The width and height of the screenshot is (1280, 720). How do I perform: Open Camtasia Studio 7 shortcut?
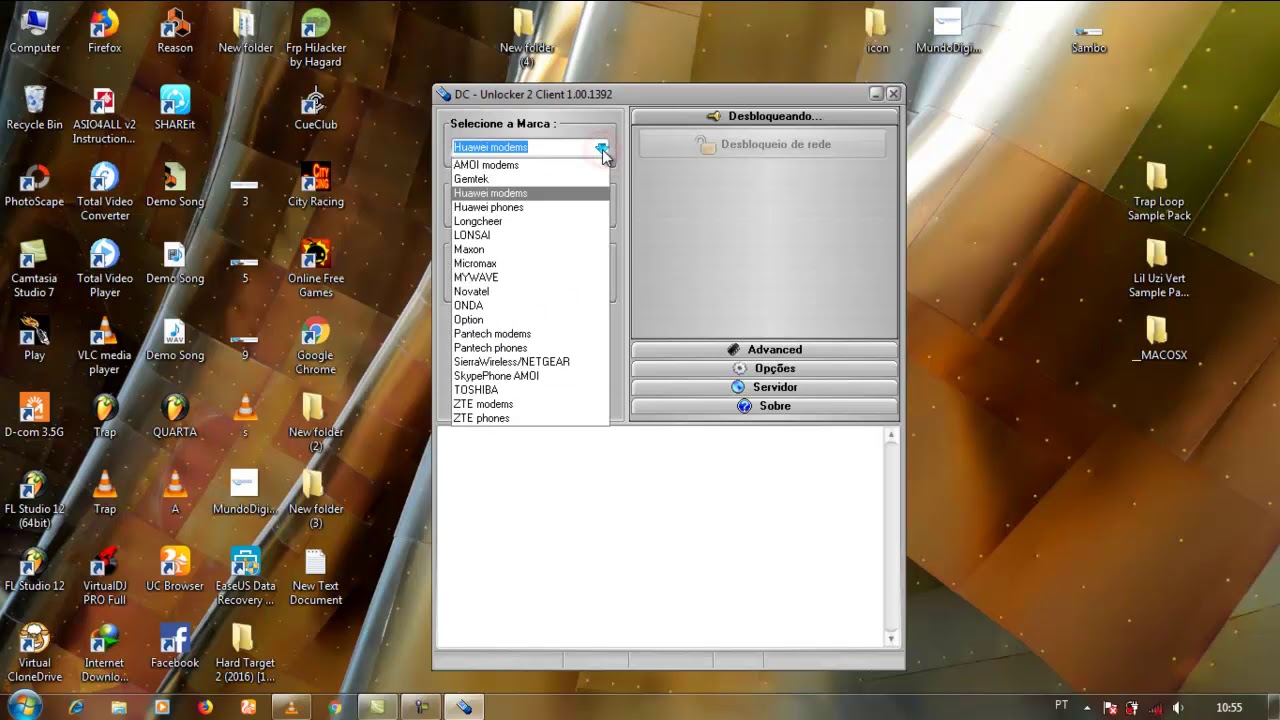pyautogui.click(x=34, y=269)
